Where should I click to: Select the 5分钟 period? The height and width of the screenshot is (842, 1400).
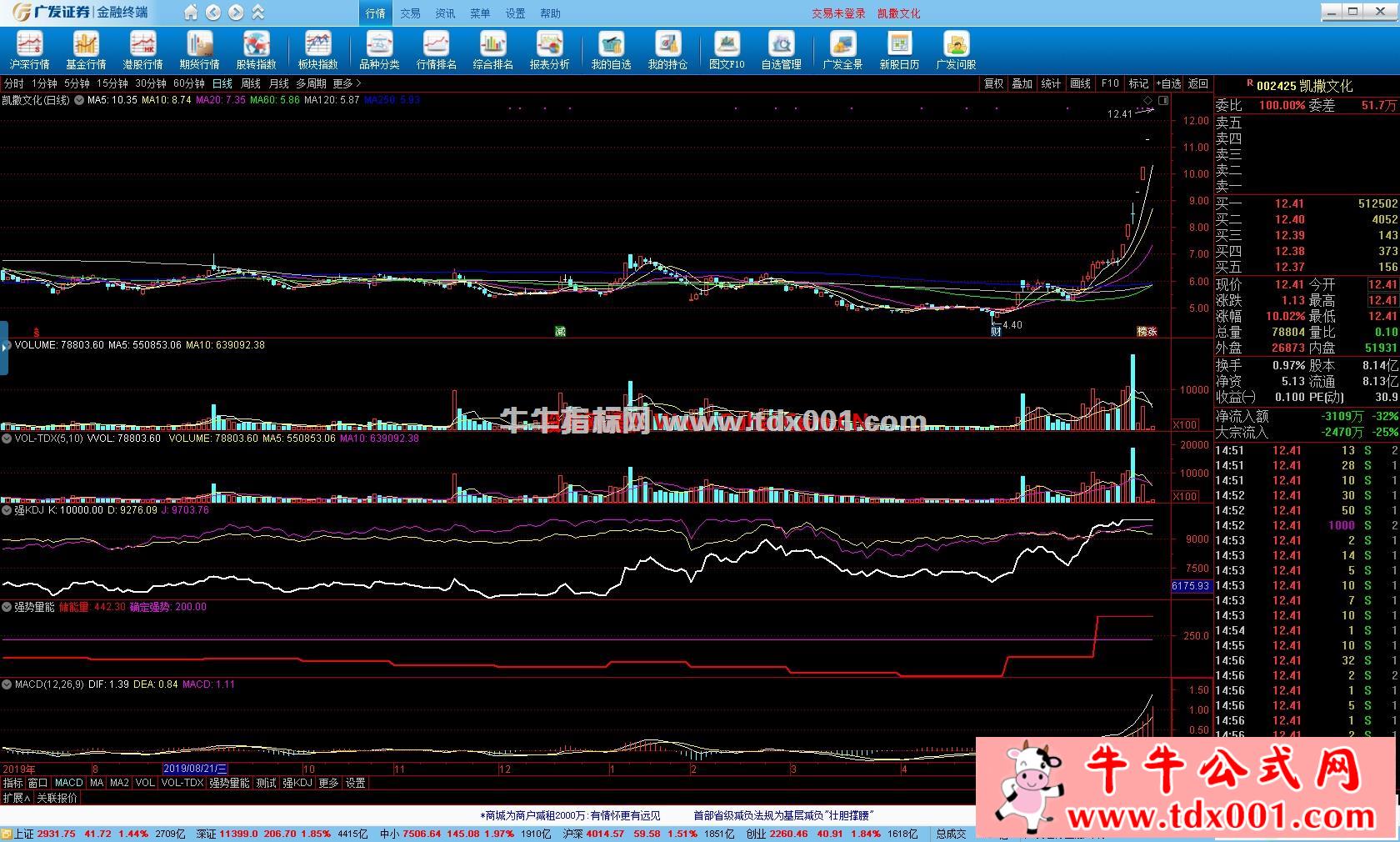(77, 83)
